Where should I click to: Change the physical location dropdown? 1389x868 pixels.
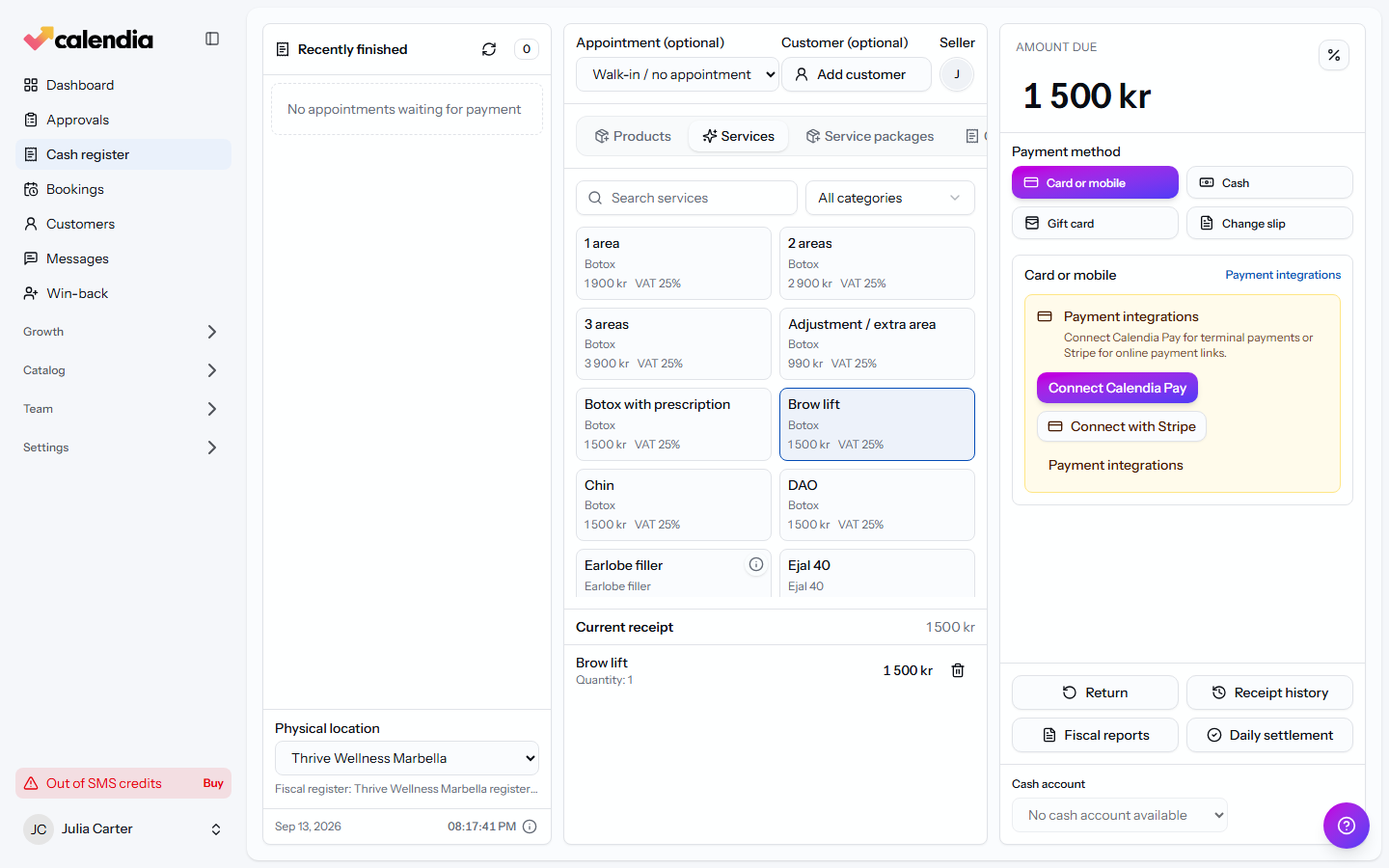pos(407,758)
